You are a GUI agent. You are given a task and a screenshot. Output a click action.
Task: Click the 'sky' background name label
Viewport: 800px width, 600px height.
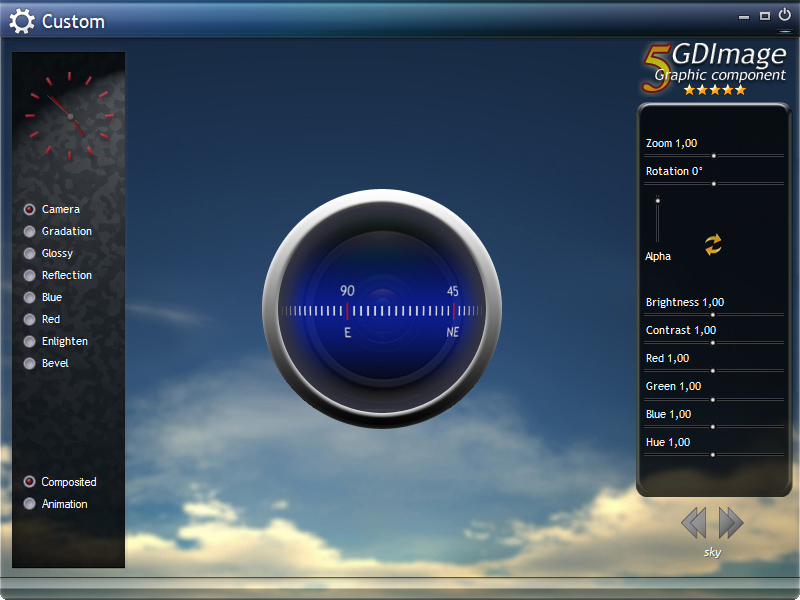pyautogui.click(x=712, y=552)
